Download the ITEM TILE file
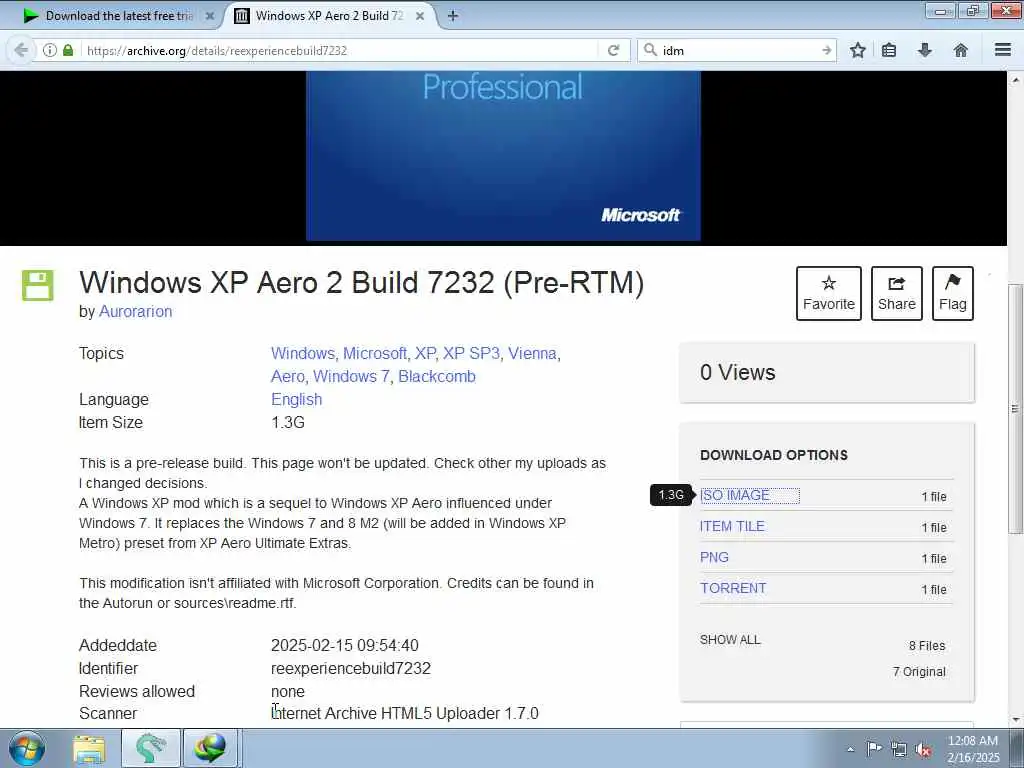 [x=732, y=526]
